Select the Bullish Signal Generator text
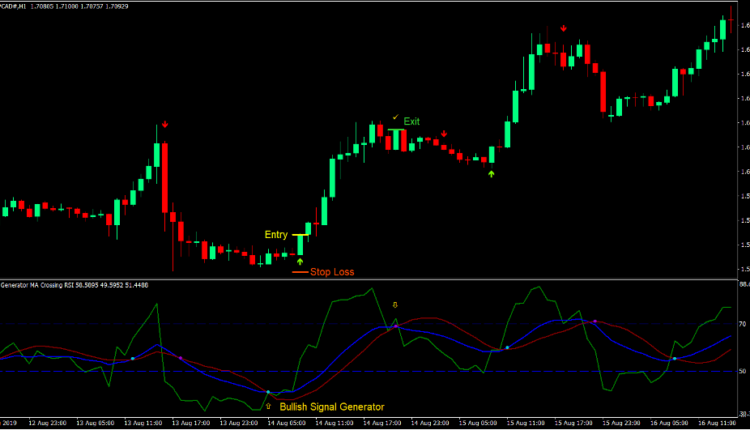This screenshot has height=430, width=750. [x=331, y=407]
